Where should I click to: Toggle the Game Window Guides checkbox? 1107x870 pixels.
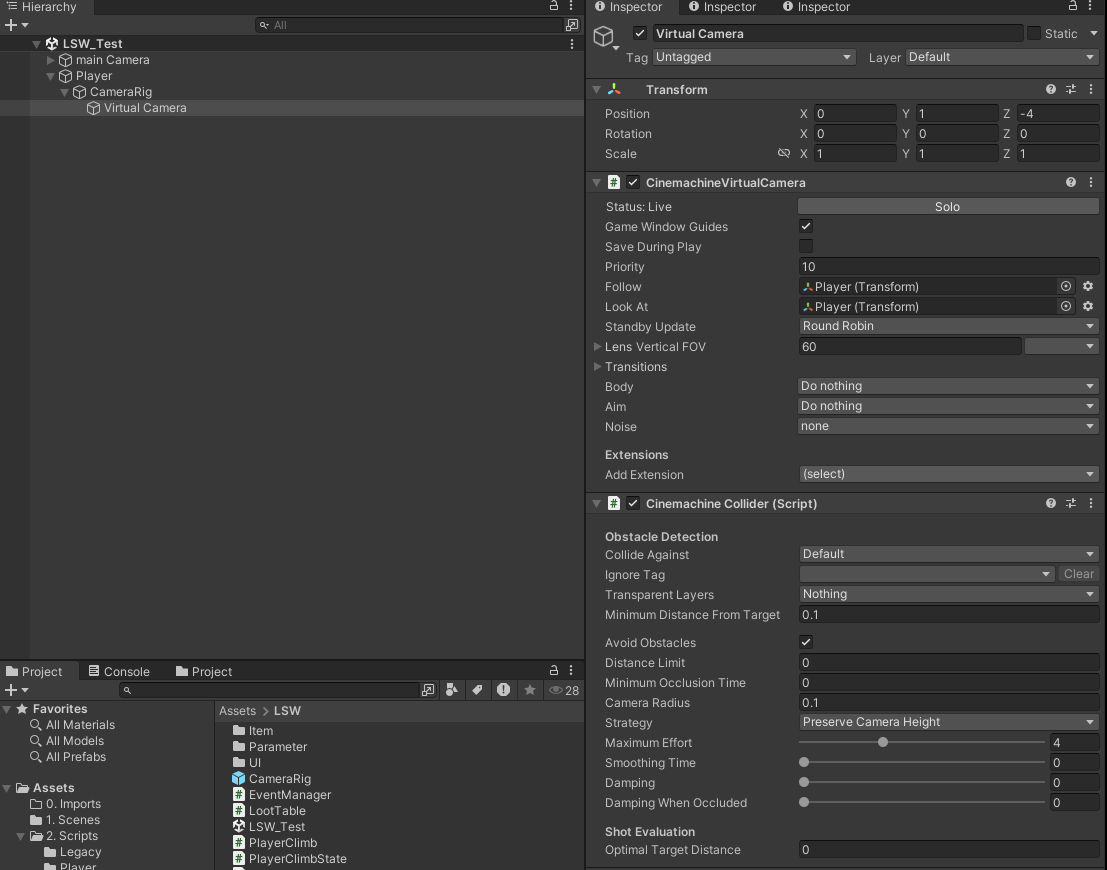[x=806, y=226]
